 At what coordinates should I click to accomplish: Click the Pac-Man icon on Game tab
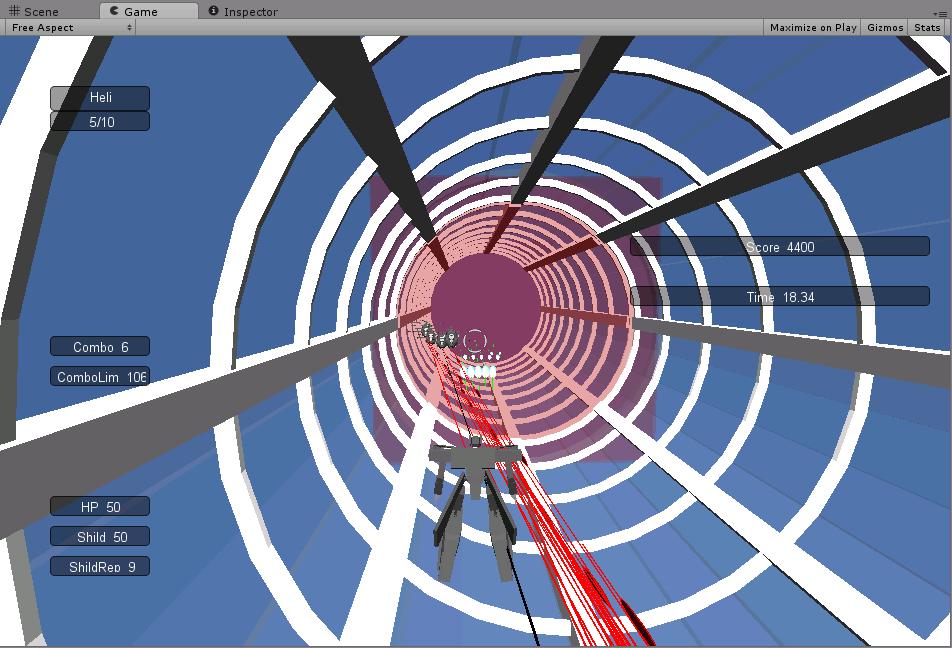click(x=114, y=11)
